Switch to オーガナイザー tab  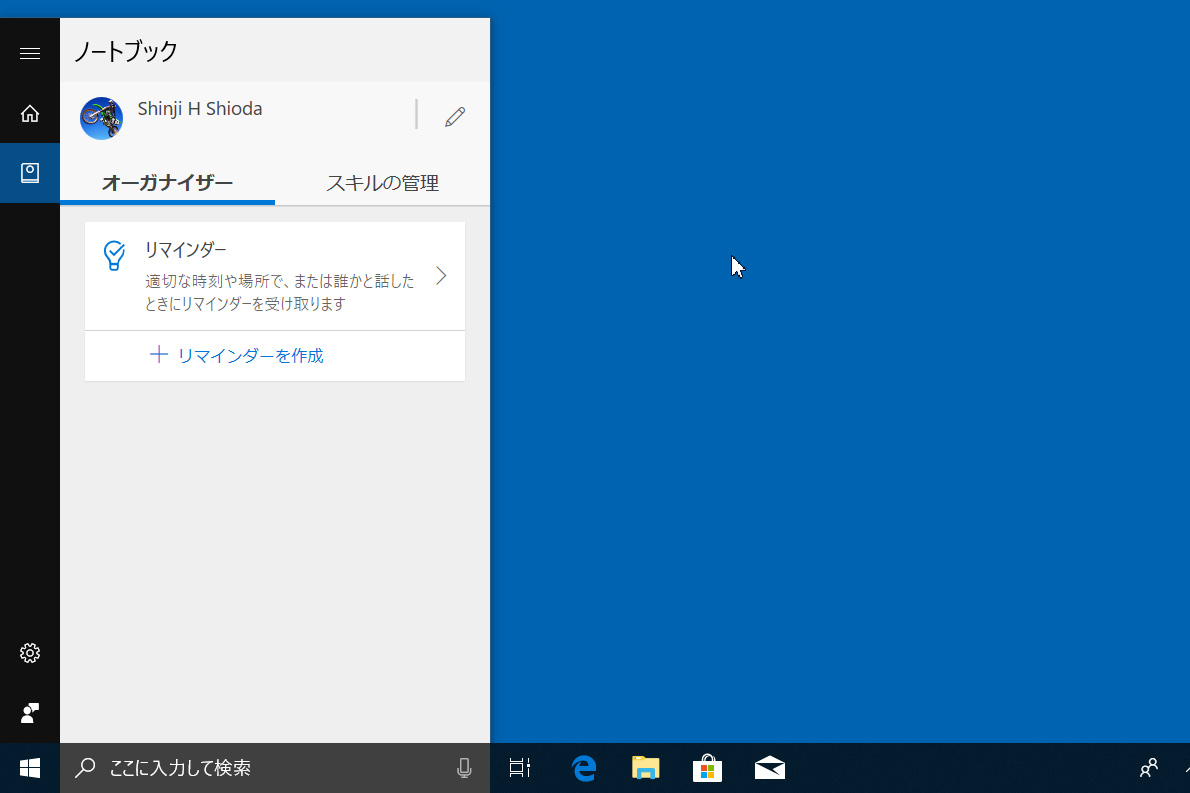pos(167,183)
